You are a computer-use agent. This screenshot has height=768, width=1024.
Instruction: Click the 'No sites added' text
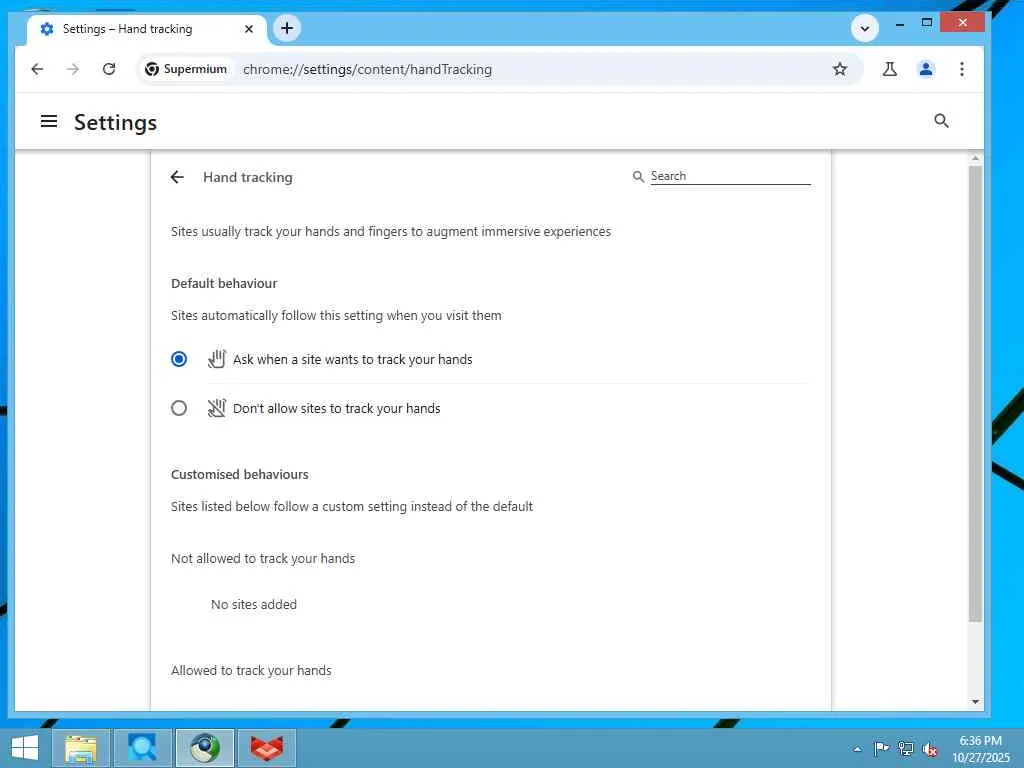pos(254,605)
